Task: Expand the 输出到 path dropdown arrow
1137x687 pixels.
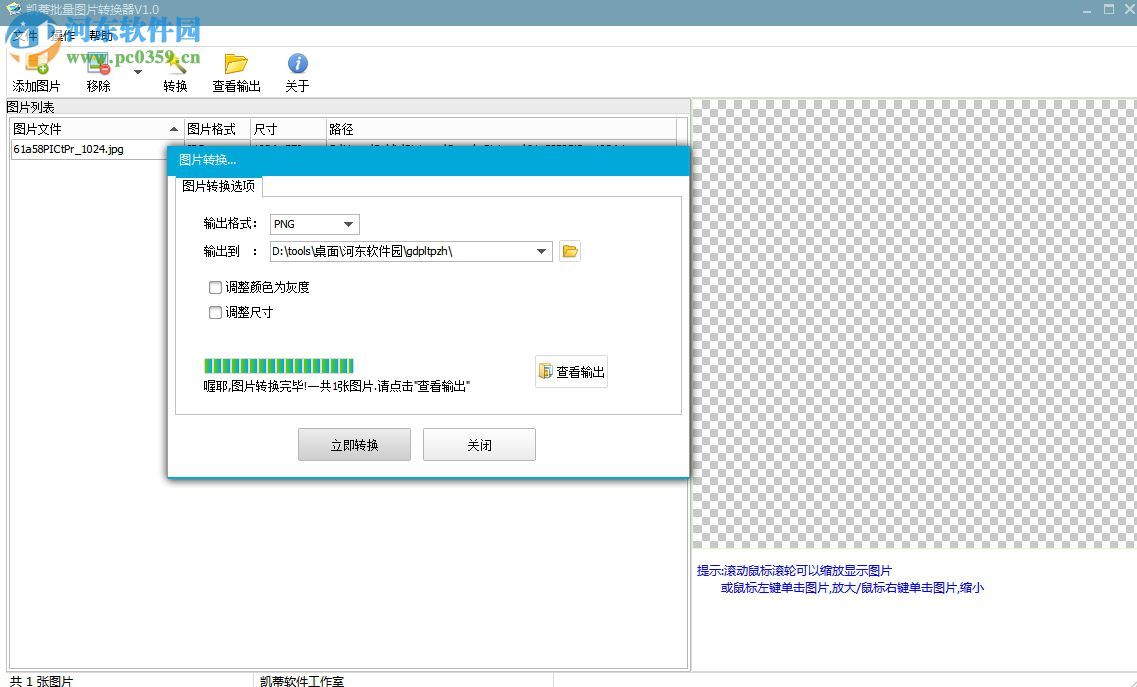Action: pos(541,252)
